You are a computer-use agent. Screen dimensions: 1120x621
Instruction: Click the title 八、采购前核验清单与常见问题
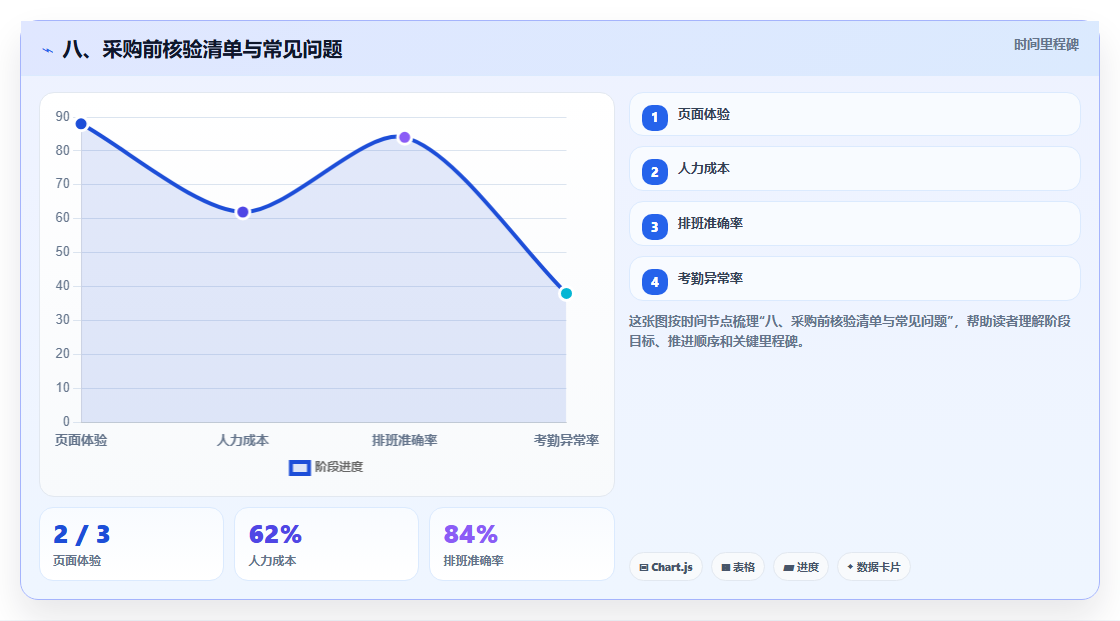[x=203, y=49]
